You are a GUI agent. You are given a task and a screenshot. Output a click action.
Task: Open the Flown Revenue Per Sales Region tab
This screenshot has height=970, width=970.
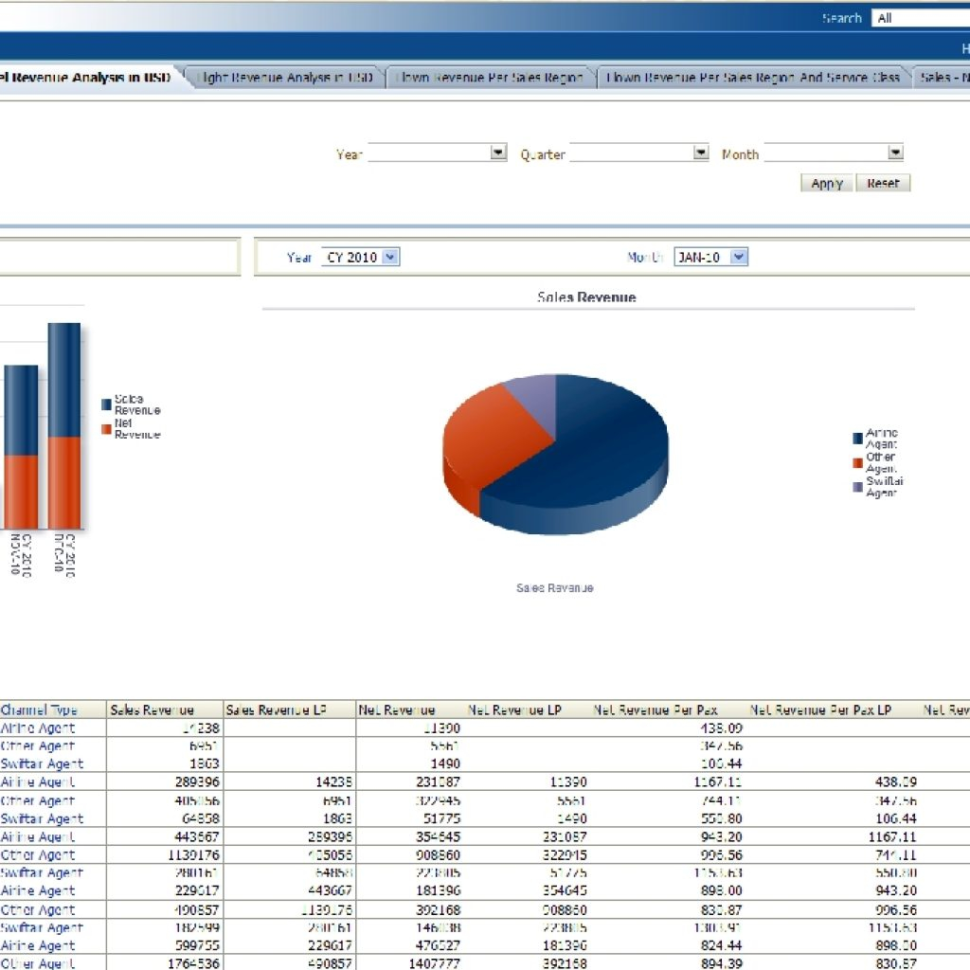pos(489,74)
